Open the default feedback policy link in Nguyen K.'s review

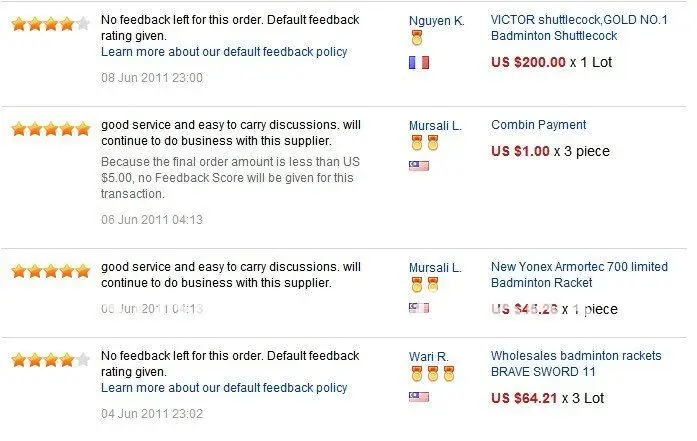coord(224,52)
